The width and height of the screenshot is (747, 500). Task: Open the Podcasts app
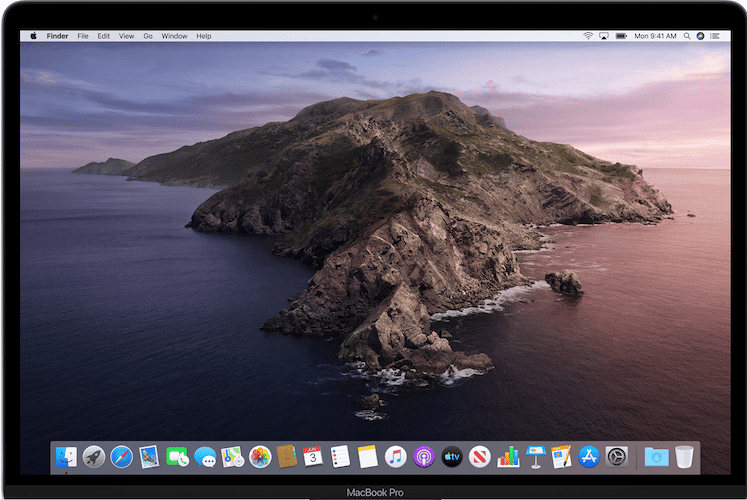(x=423, y=457)
